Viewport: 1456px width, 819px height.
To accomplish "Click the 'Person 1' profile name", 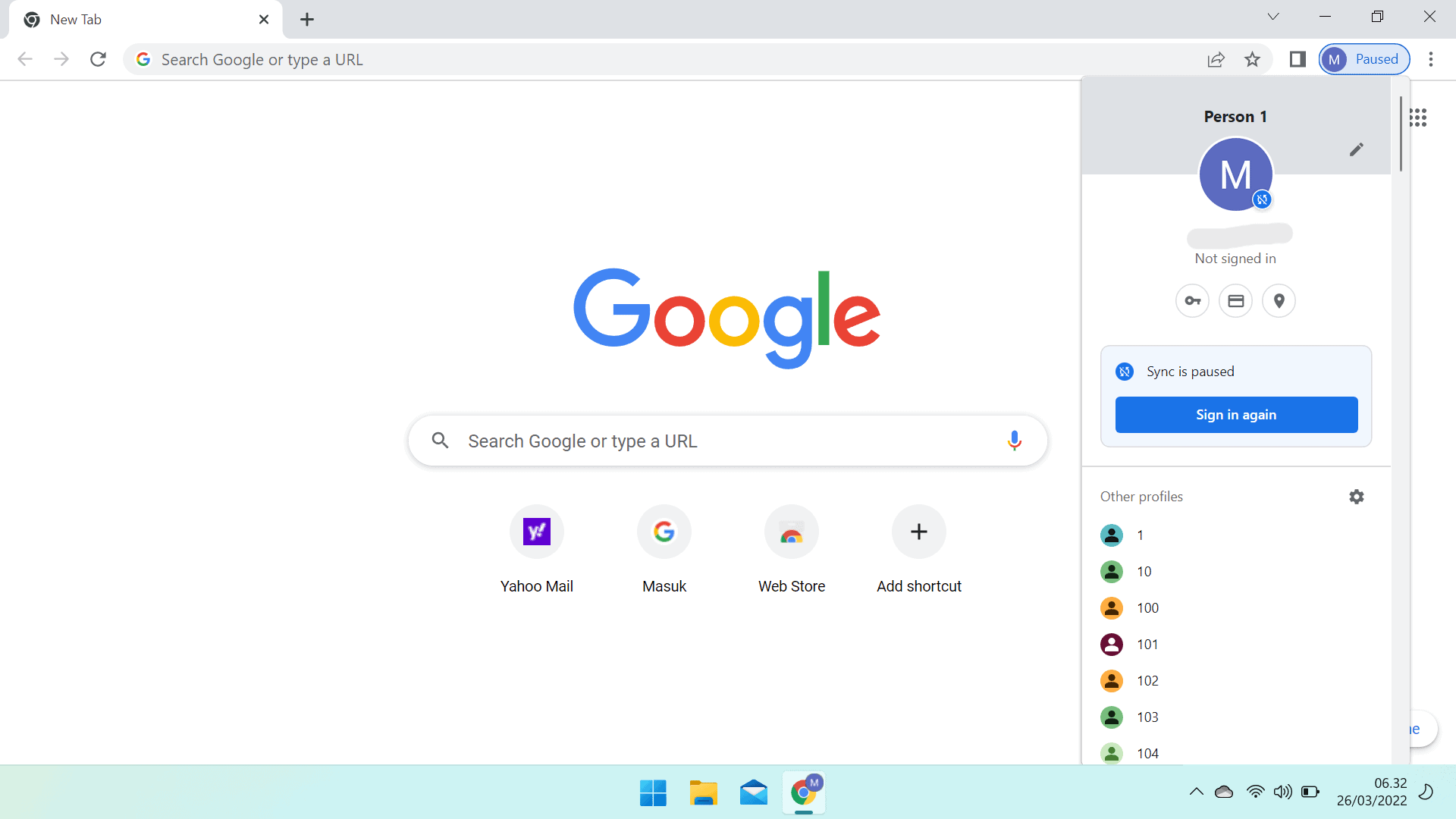I will [1235, 117].
